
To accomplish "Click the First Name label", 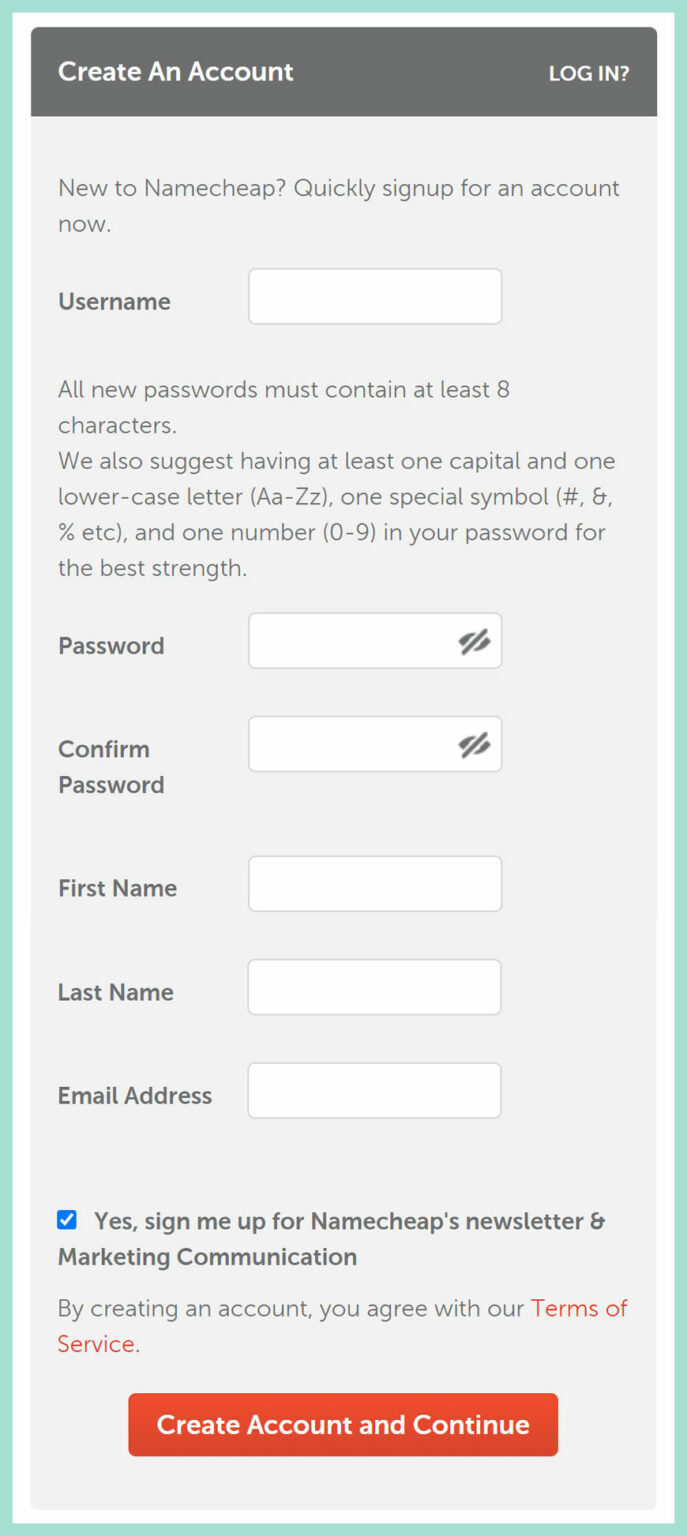I will pos(117,888).
